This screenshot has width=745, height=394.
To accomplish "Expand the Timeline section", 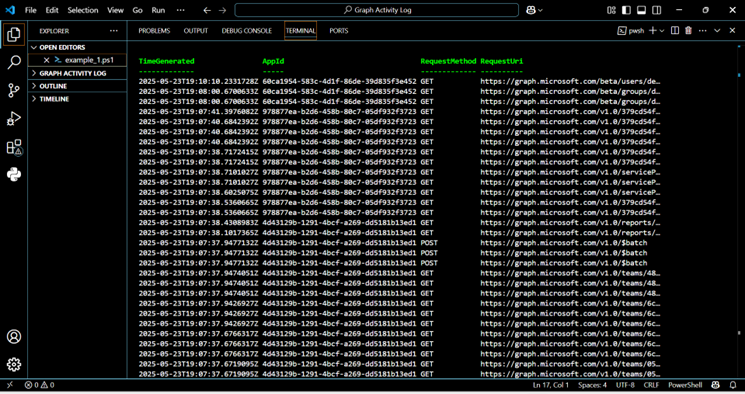I will point(77,99).
